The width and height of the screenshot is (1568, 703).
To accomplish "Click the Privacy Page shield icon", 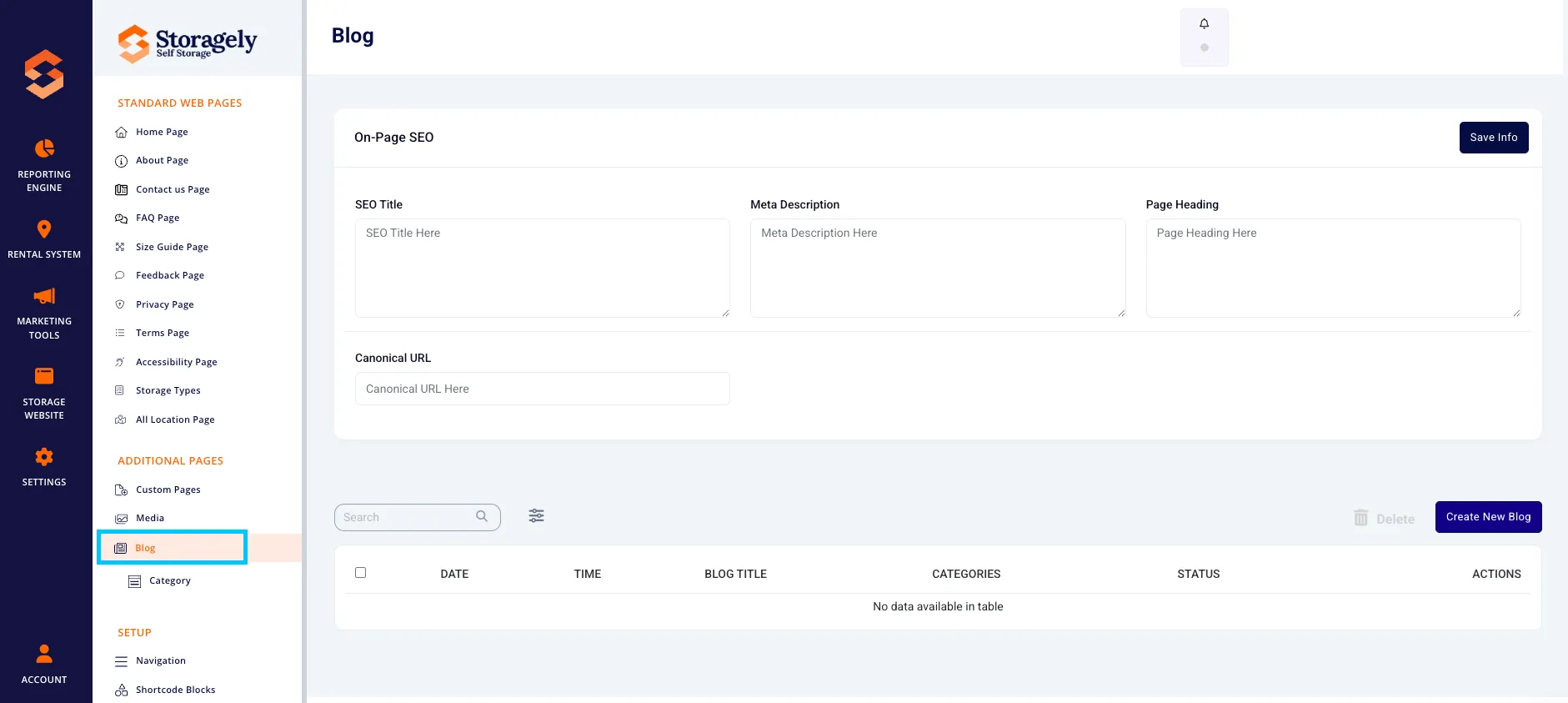I will point(120,304).
